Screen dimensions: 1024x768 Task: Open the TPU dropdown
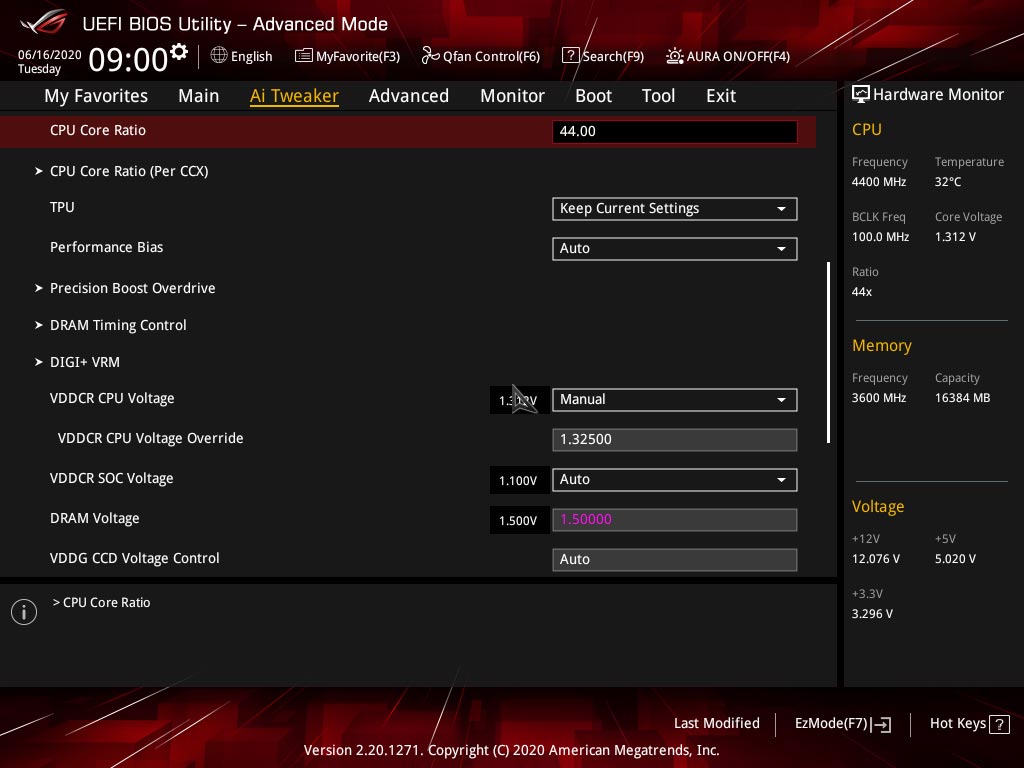675,208
